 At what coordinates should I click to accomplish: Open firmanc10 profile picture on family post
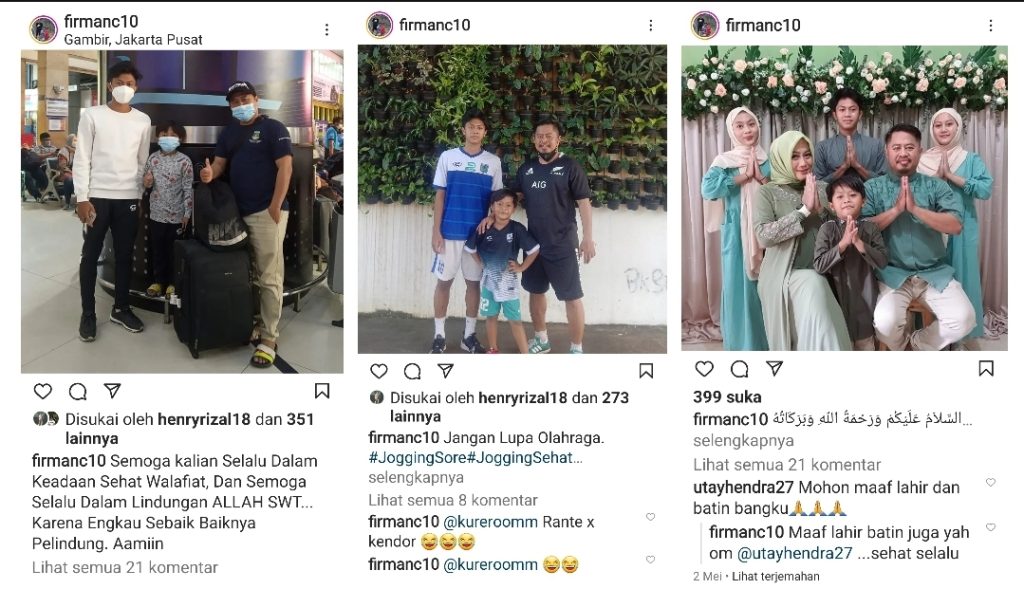coord(705,25)
